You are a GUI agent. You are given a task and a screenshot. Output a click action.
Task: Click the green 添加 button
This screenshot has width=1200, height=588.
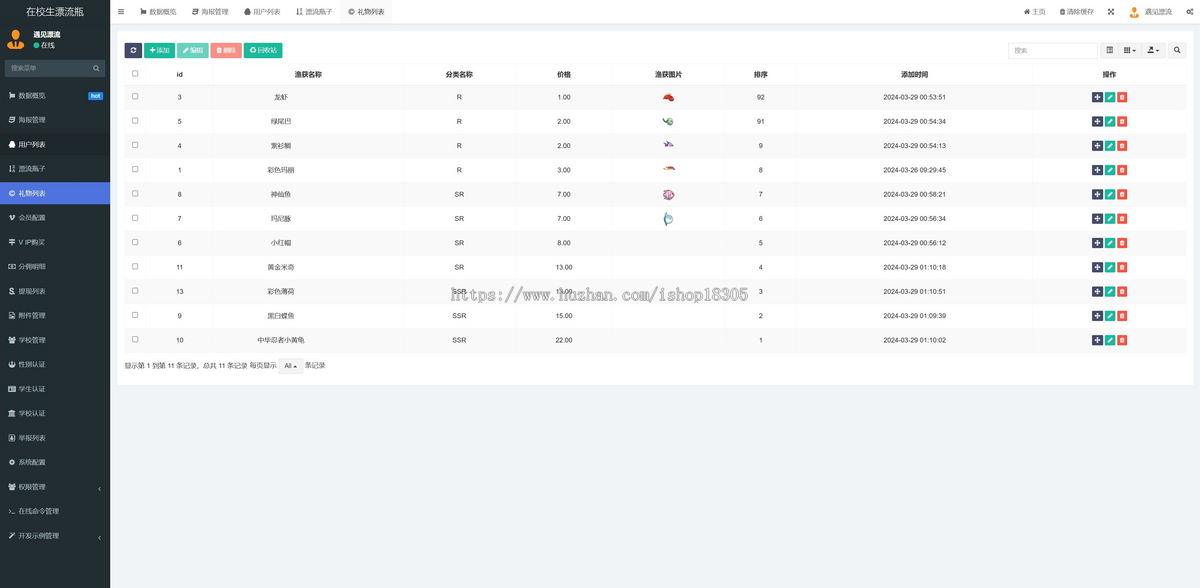coord(159,50)
